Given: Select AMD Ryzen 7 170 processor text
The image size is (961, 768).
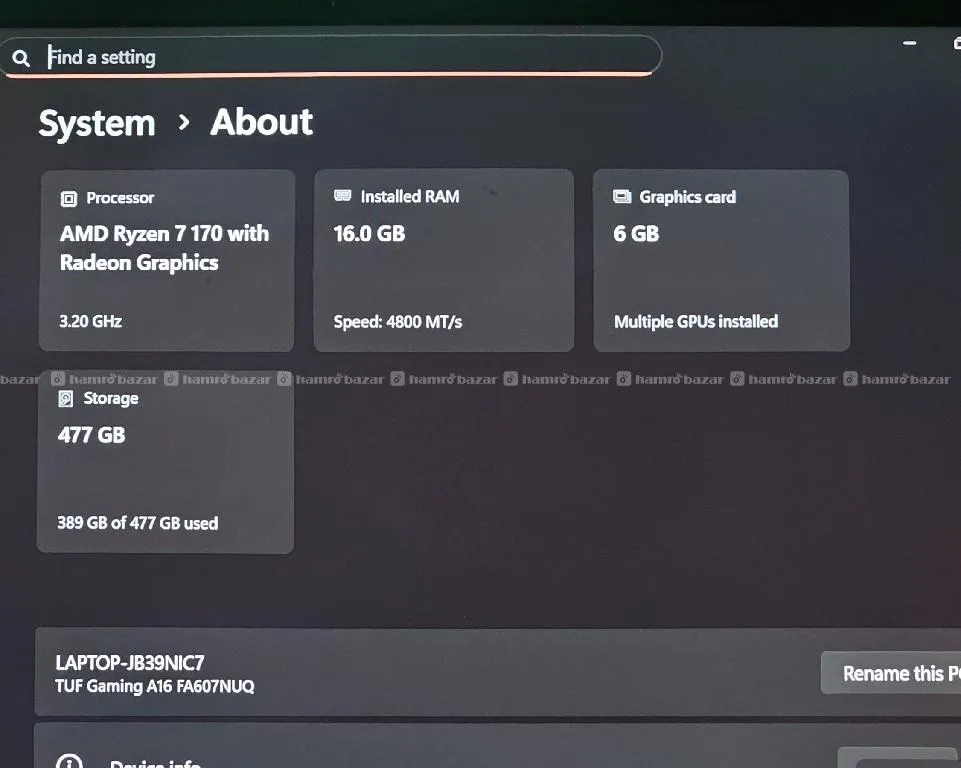Looking at the screenshot, I should pos(164,248).
